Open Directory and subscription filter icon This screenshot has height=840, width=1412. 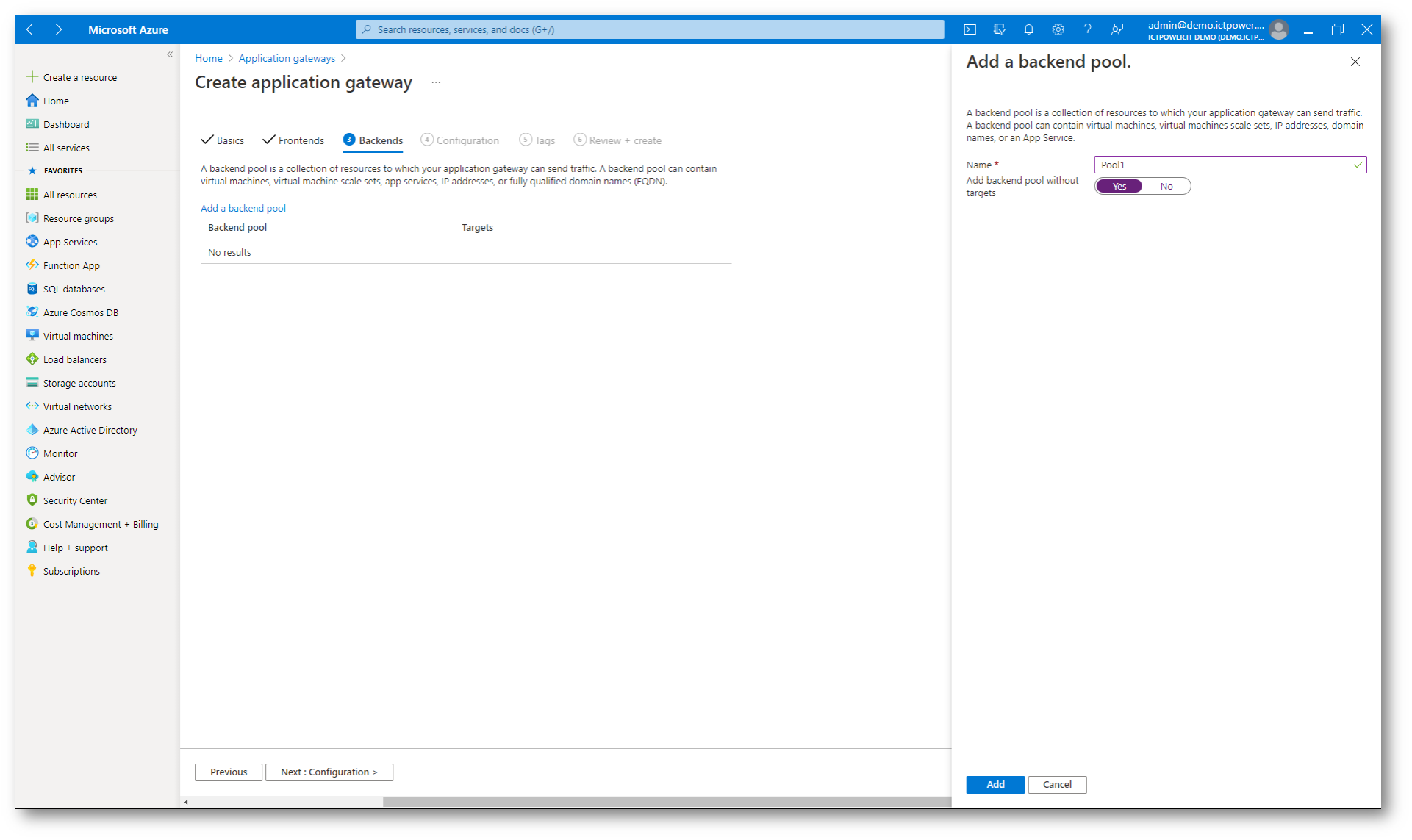click(999, 29)
